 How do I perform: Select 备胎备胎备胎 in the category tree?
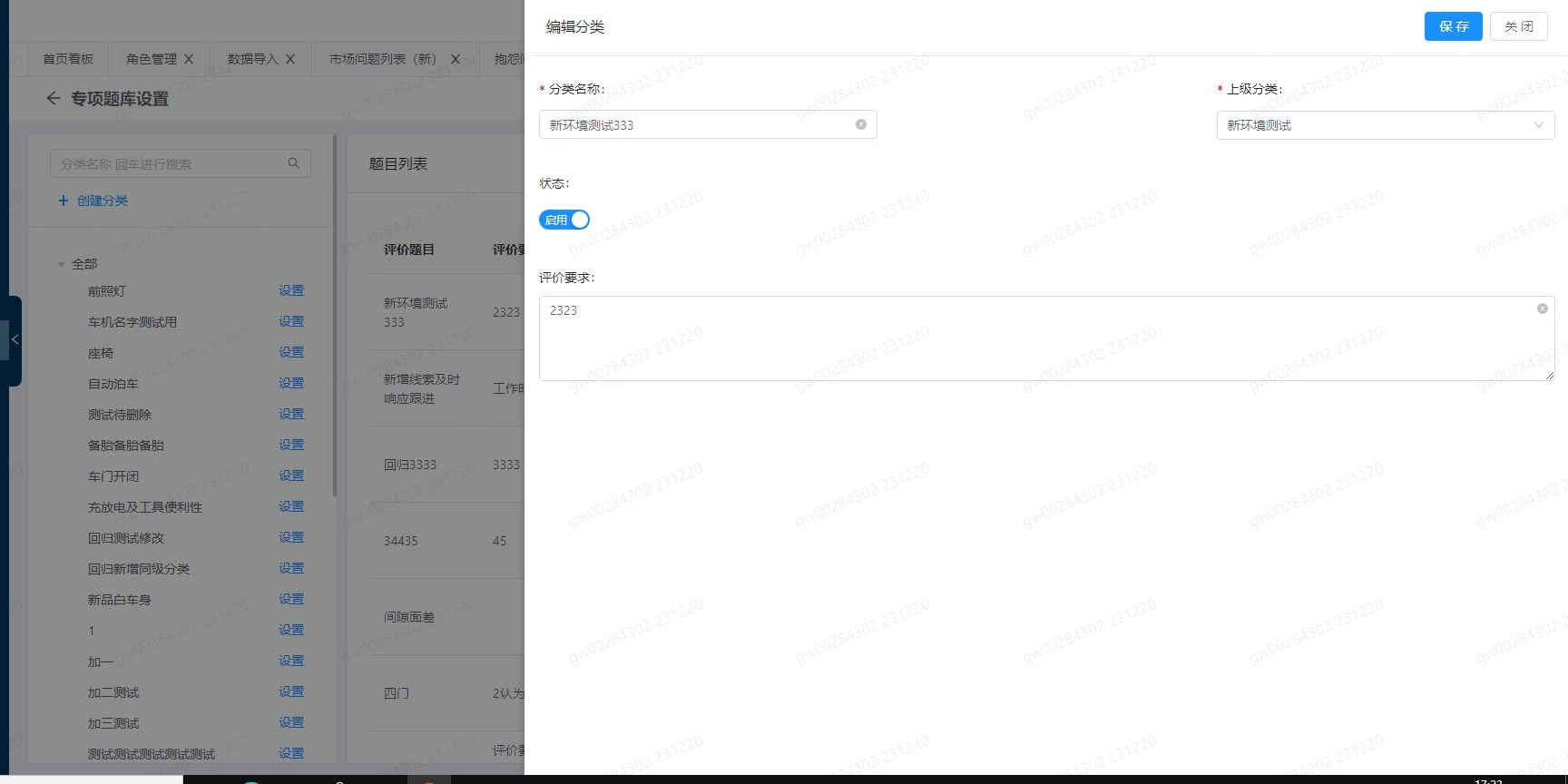[x=126, y=446]
